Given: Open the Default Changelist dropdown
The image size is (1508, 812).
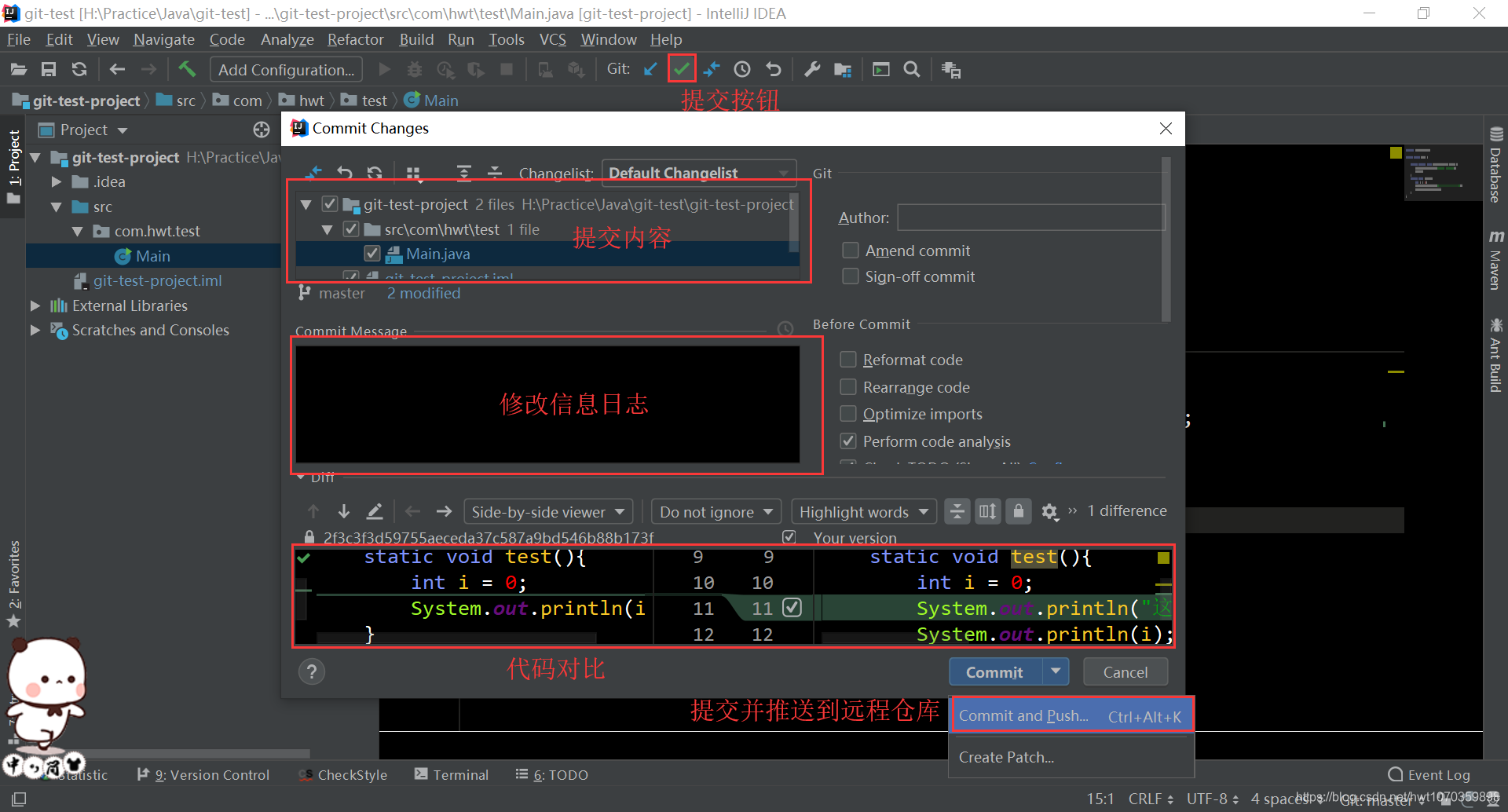Looking at the screenshot, I should (699, 173).
